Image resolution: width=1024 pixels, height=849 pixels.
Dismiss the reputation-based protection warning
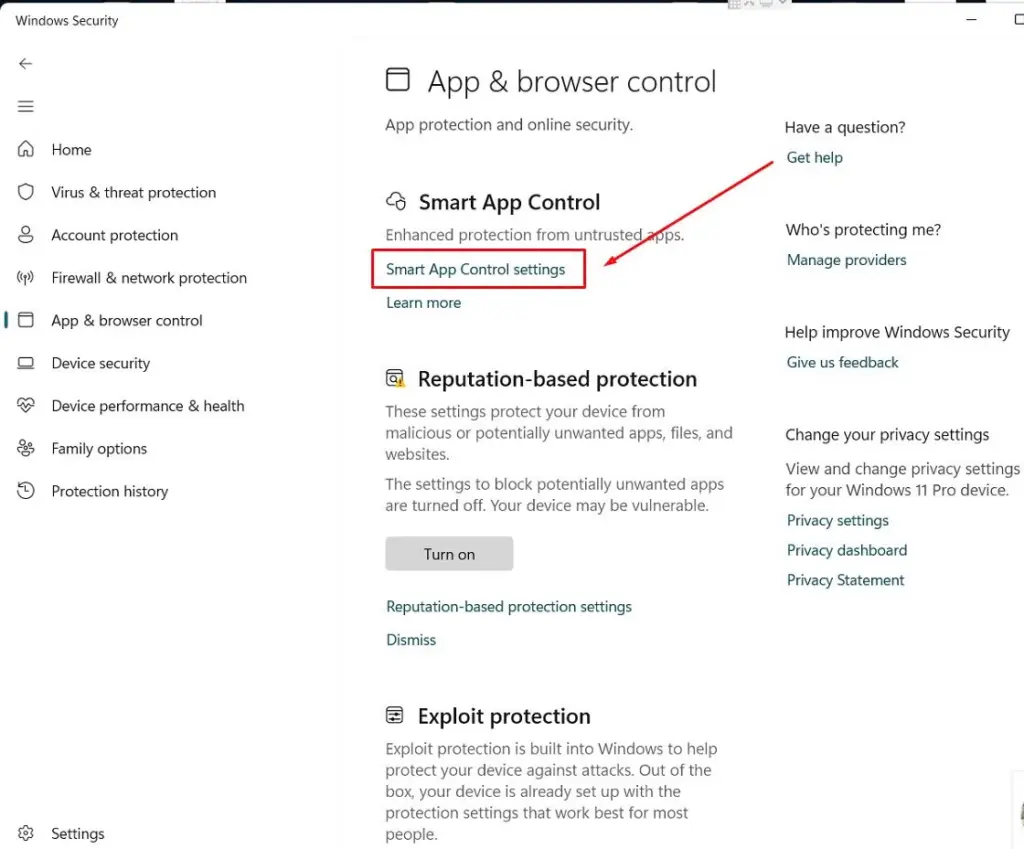tap(411, 640)
